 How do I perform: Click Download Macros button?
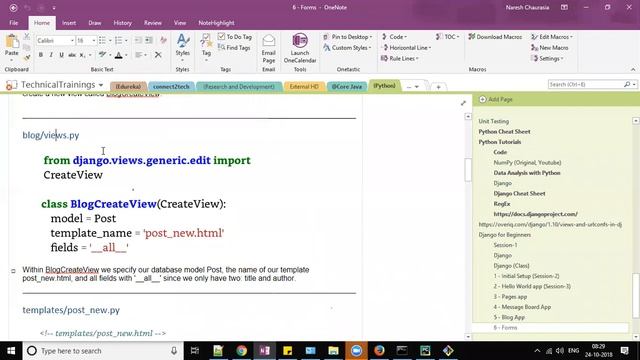pos(495,37)
